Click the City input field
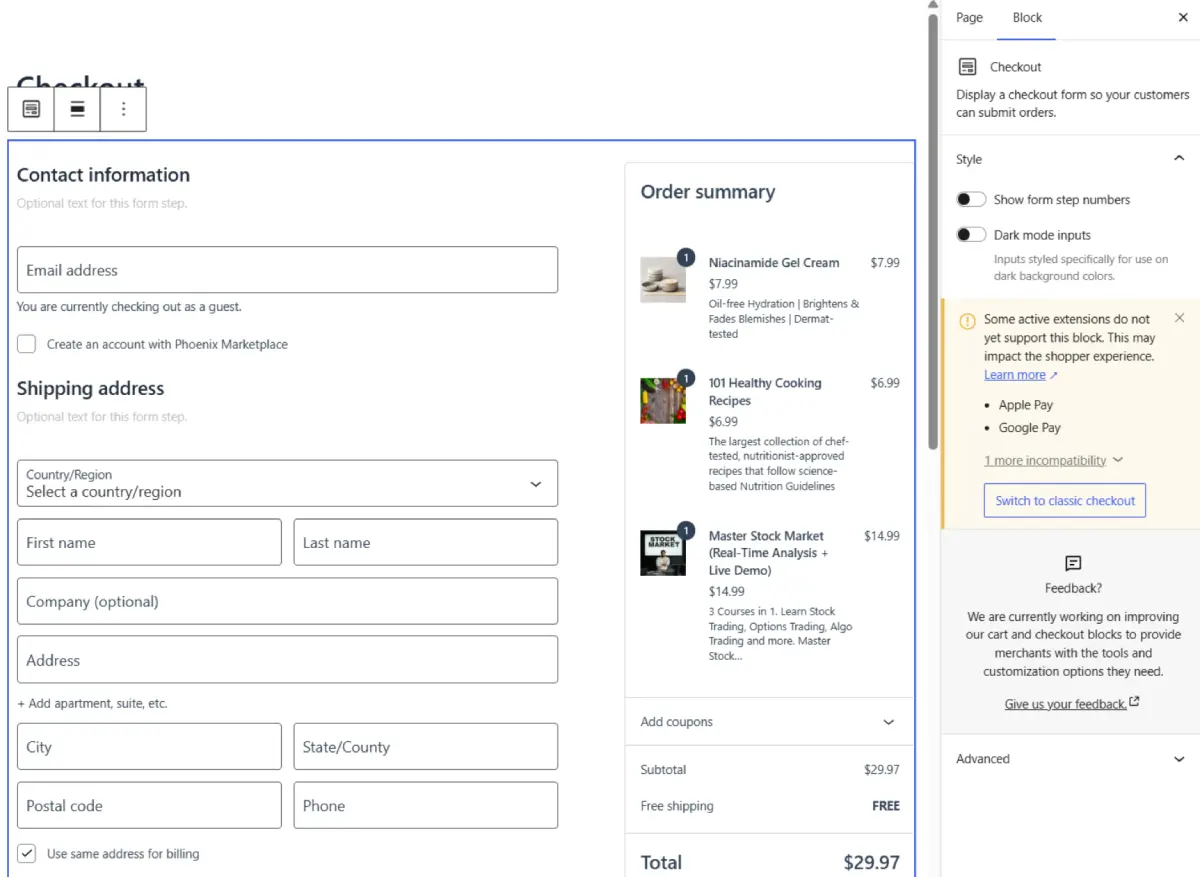Screen dimensions: 1200x877 [x=149, y=747]
